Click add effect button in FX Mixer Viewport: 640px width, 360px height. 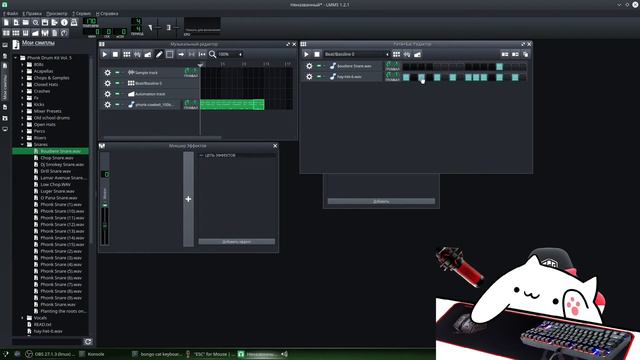click(237, 242)
